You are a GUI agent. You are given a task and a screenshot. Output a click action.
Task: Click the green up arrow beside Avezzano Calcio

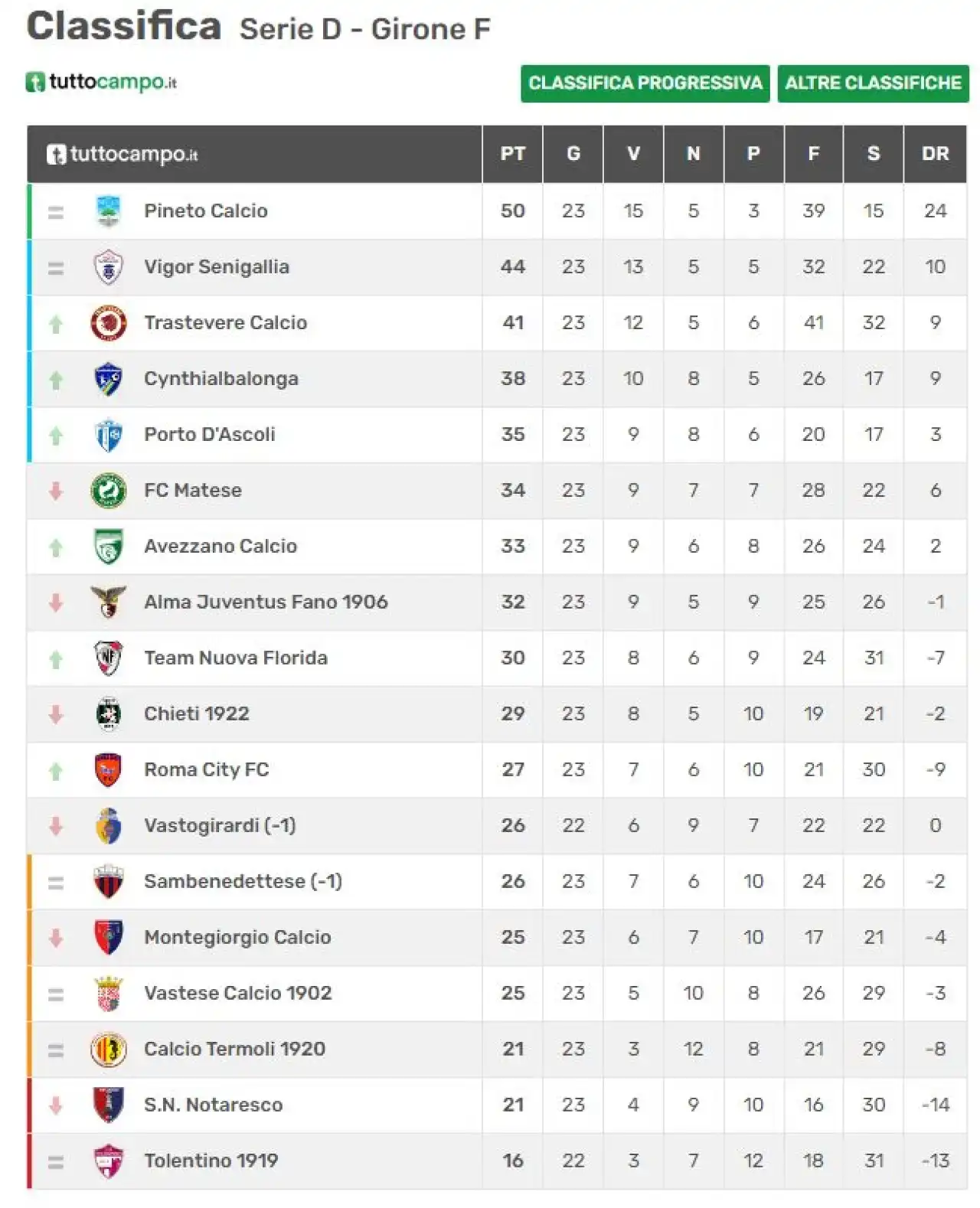pos(56,547)
